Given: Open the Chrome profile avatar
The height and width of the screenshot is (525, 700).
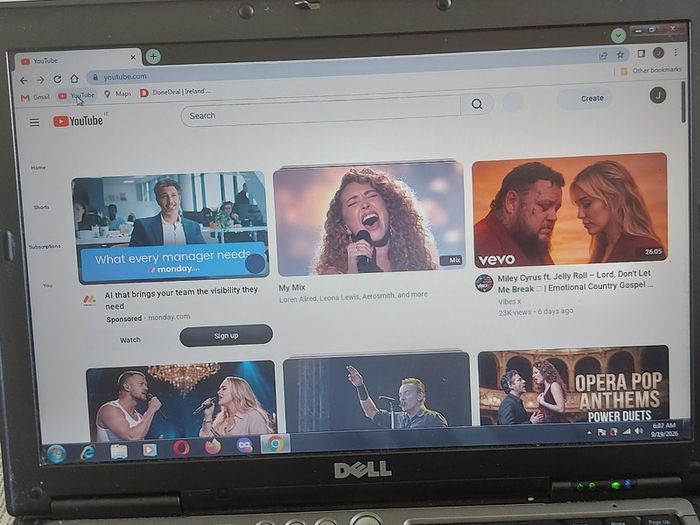Looking at the screenshot, I should pyautogui.click(x=658, y=53).
